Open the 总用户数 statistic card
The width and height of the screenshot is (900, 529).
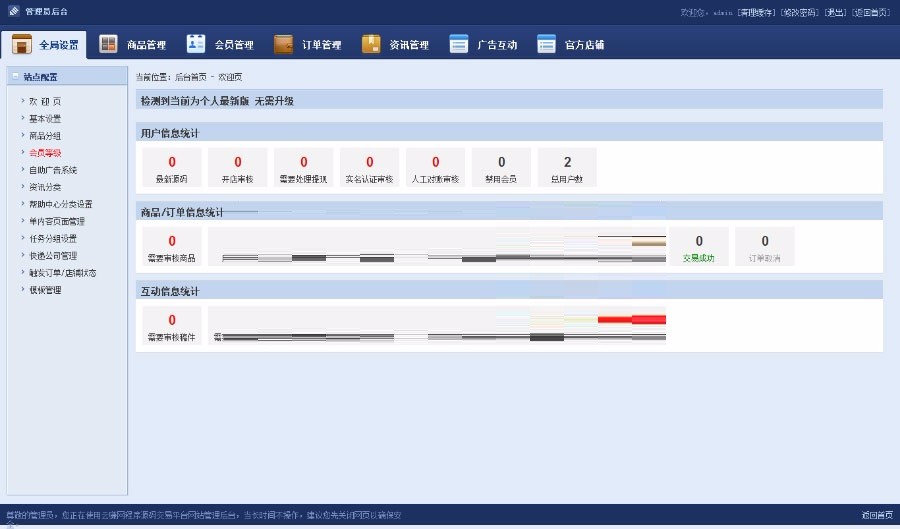point(567,168)
